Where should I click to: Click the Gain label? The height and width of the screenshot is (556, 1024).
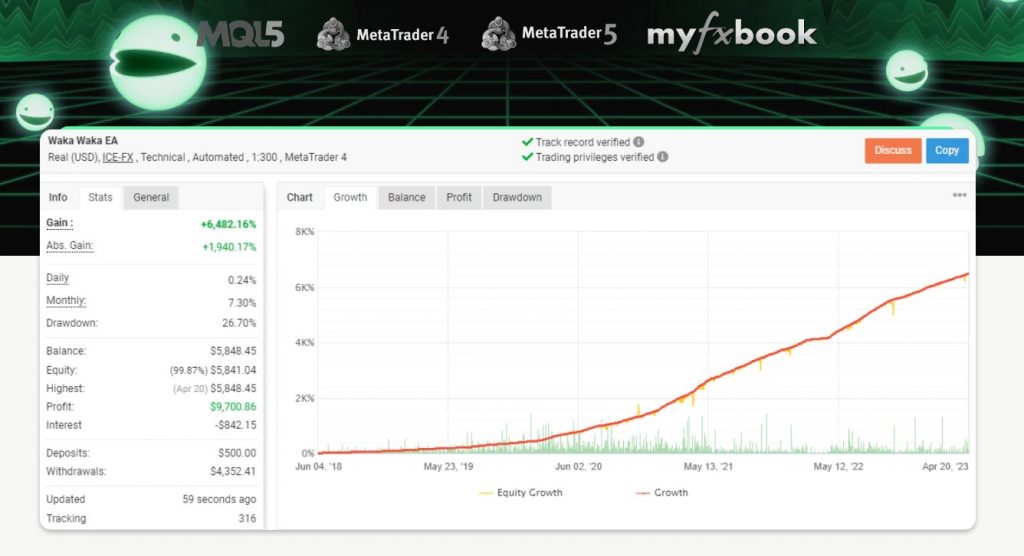coord(59,223)
